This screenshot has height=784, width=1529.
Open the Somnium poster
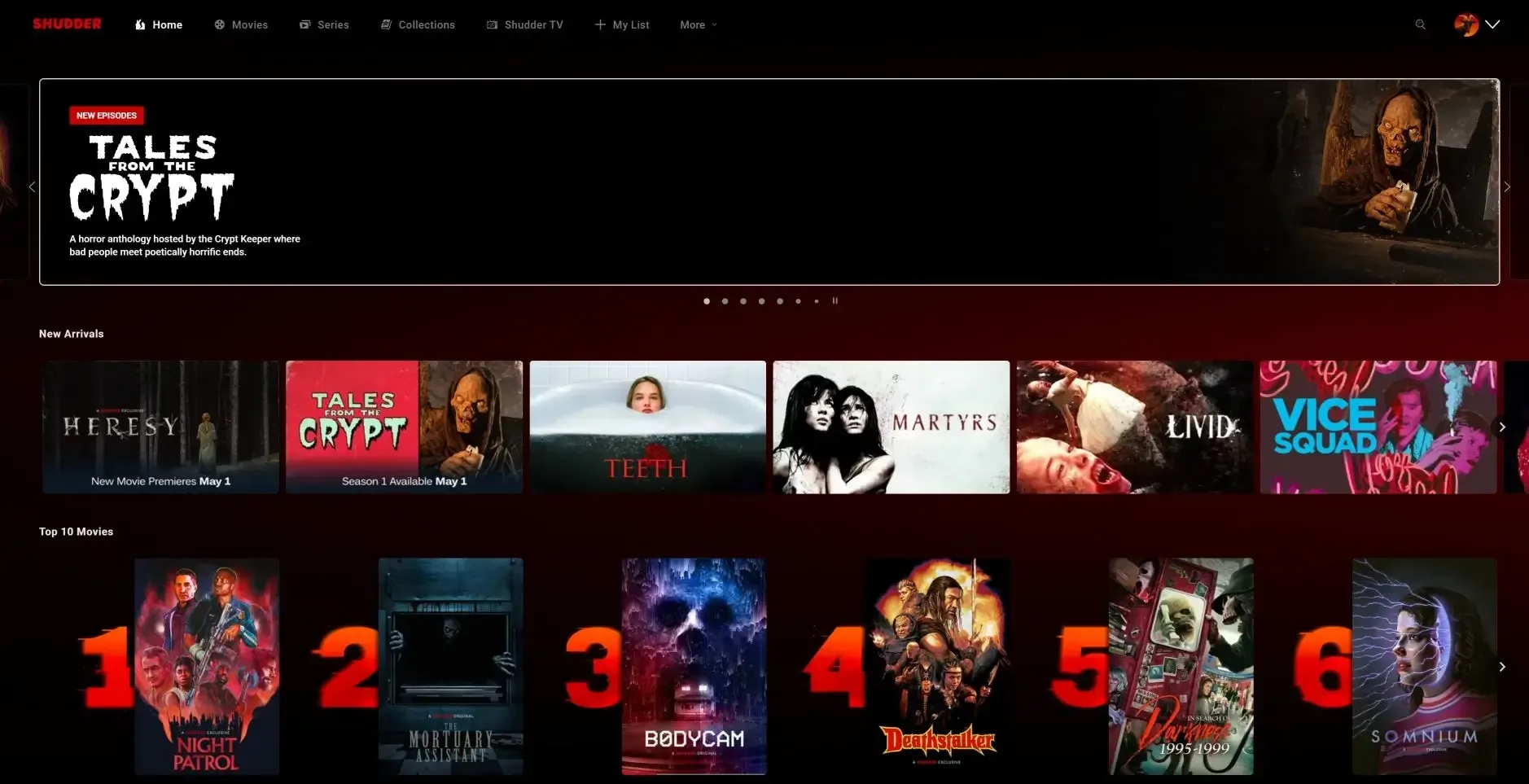point(1424,666)
